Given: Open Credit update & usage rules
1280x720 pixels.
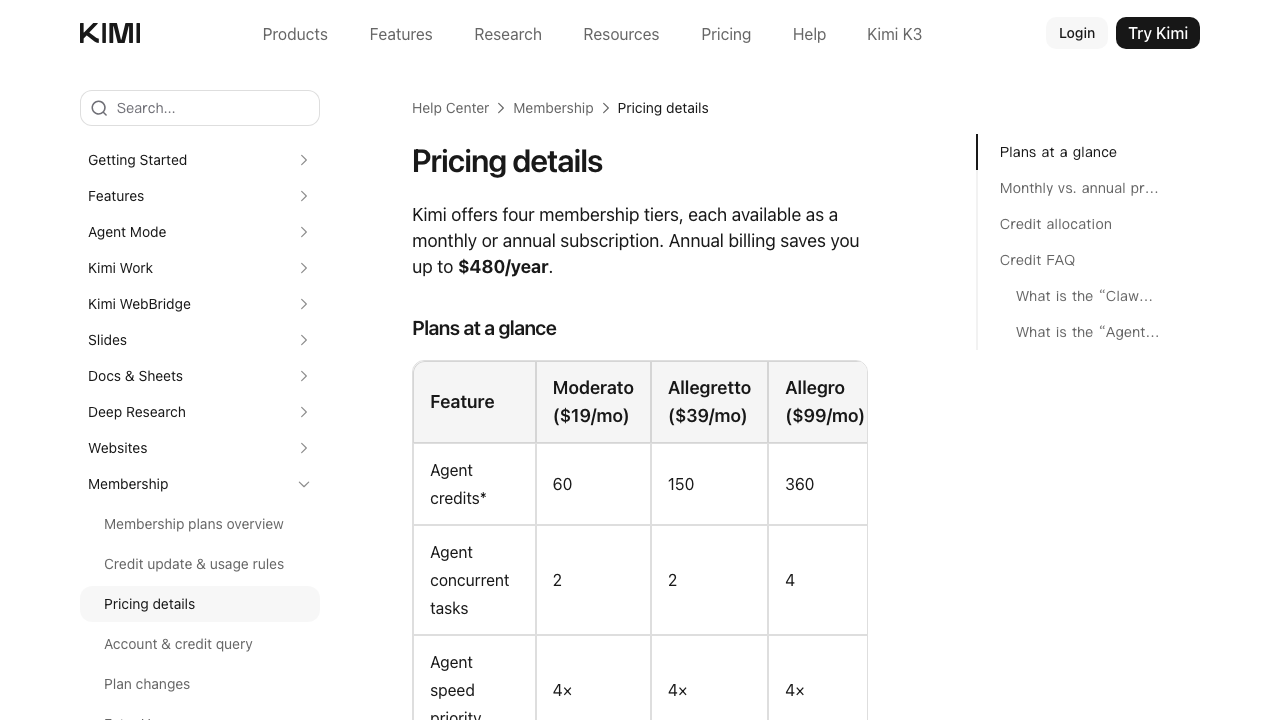Looking at the screenshot, I should coord(194,564).
